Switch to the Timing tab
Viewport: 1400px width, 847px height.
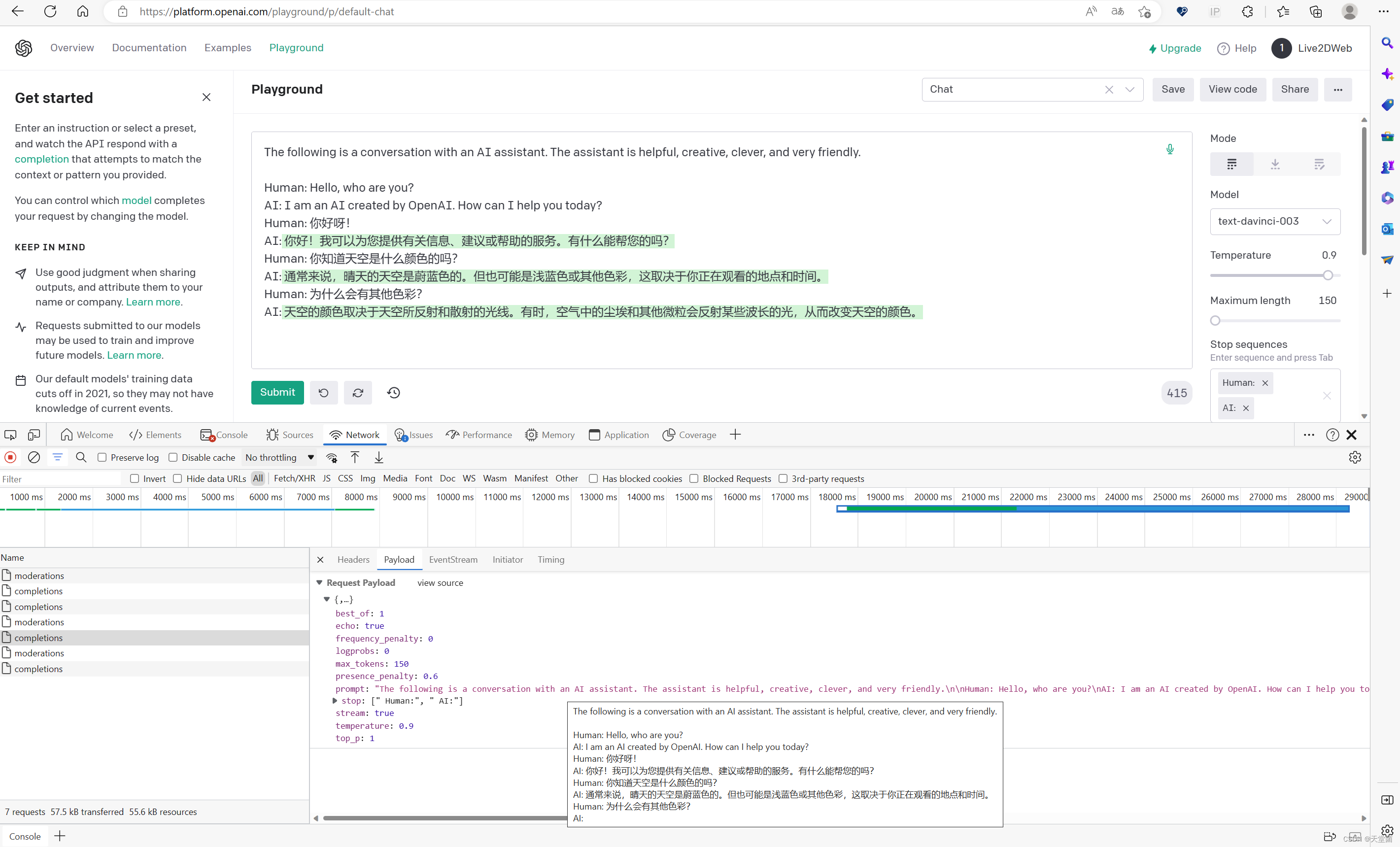coord(551,560)
